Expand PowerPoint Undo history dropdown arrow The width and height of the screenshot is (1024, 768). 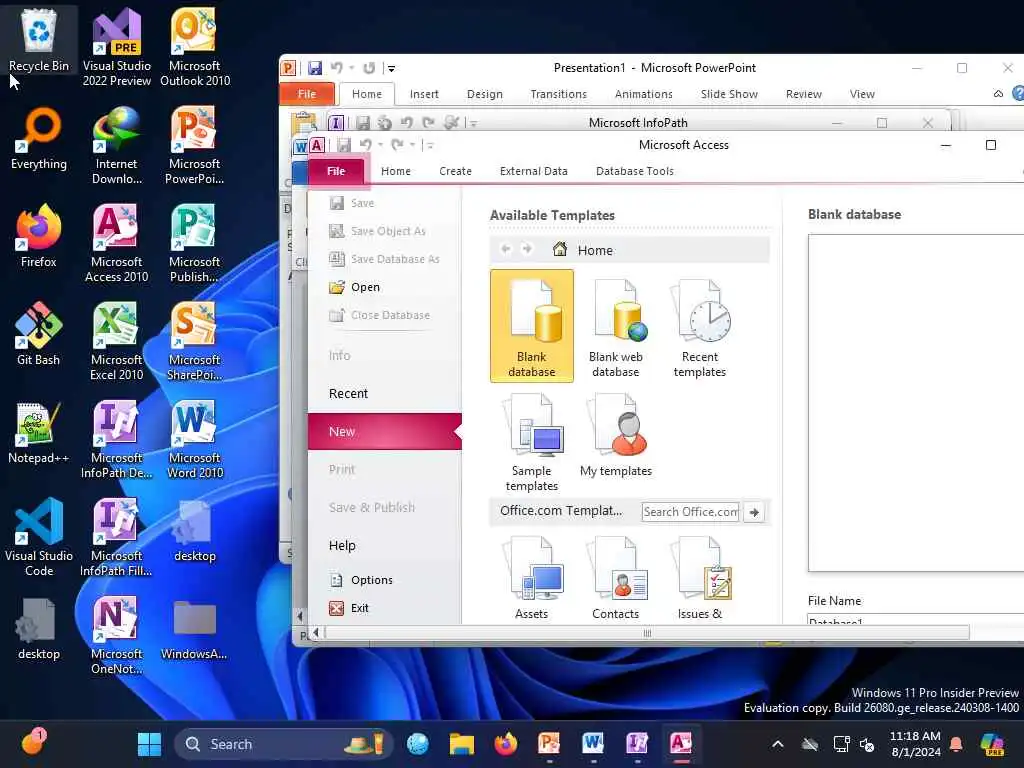(351, 68)
